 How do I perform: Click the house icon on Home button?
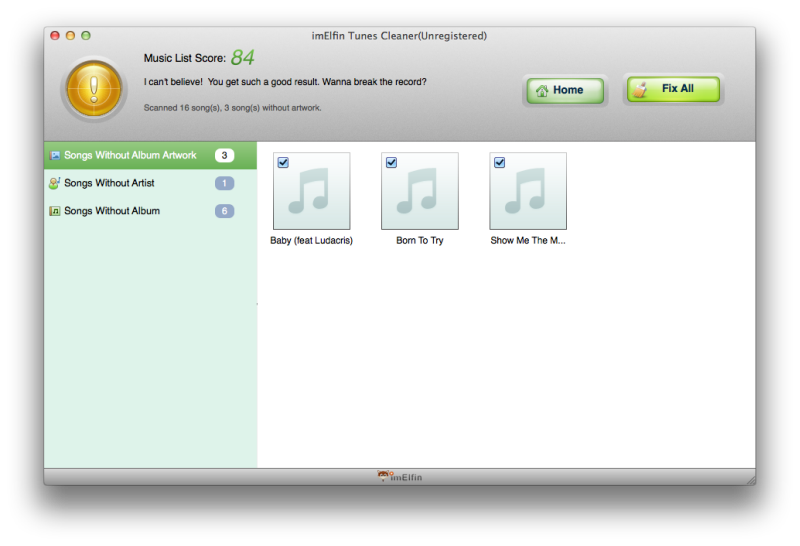point(542,90)
